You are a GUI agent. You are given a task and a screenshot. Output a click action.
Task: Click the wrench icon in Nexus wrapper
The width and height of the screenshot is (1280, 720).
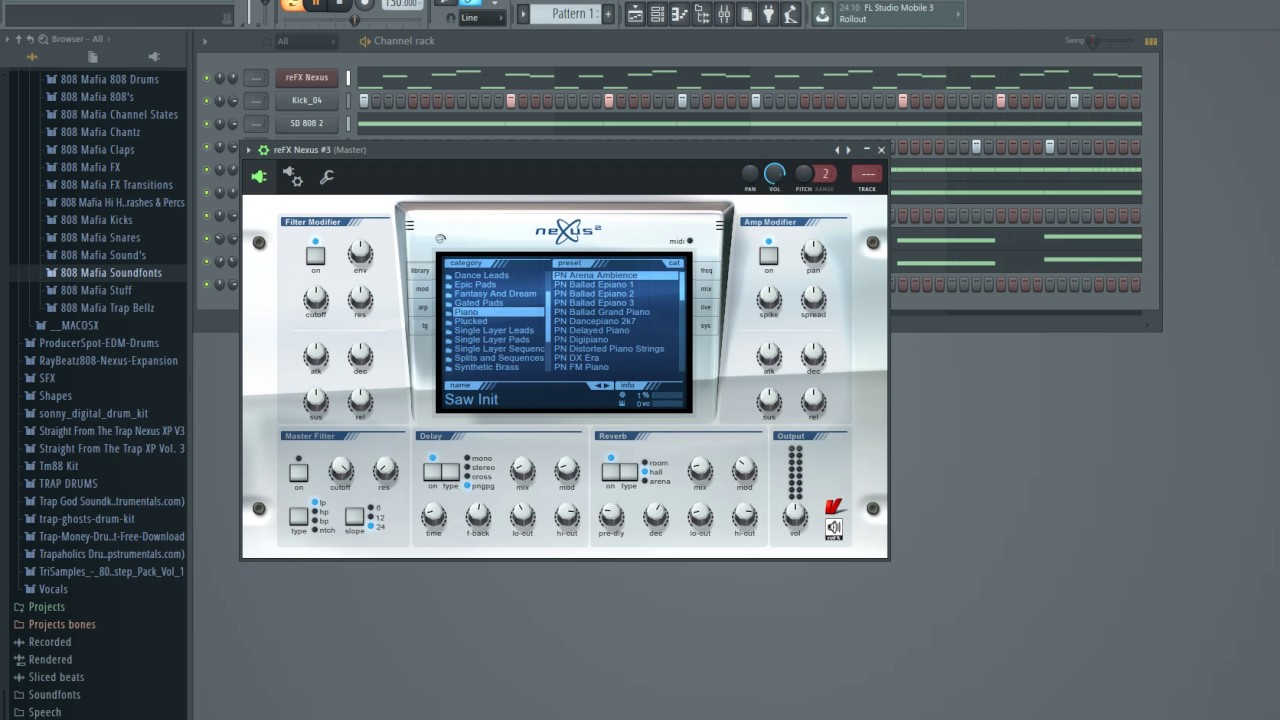tap(326, 177)
